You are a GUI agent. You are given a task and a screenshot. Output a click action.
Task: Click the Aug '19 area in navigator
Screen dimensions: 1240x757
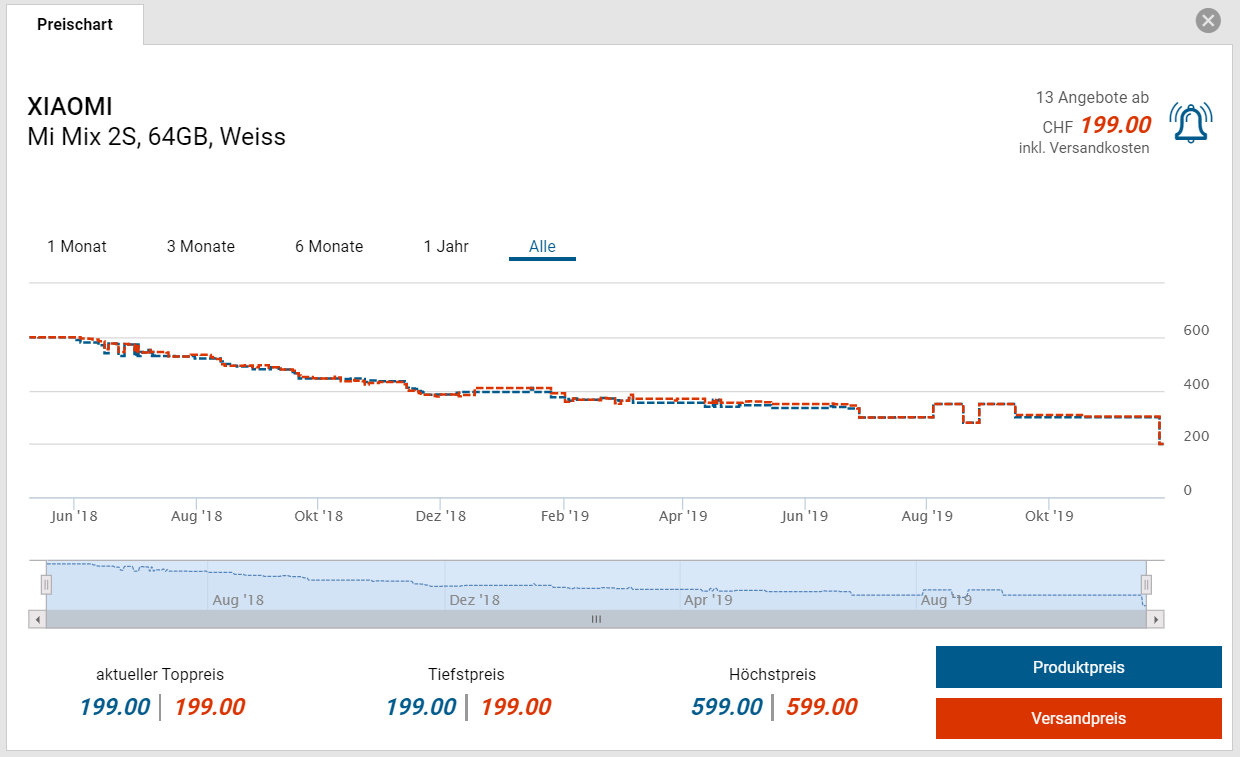(945, 599)
